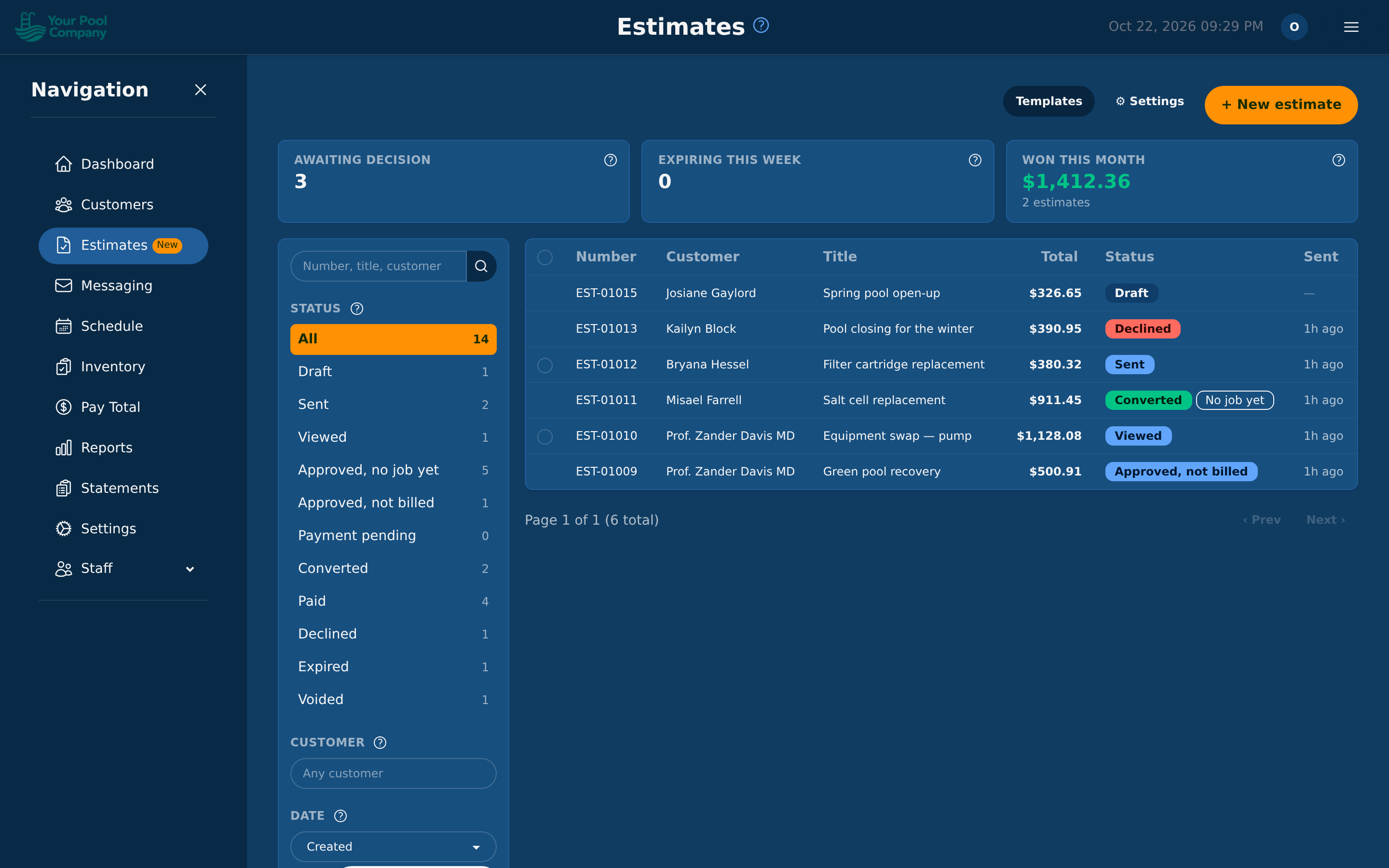Select the All status filter
This screenshot has height=868, width=1389.
pyautogui.click(x=393, y=339)
